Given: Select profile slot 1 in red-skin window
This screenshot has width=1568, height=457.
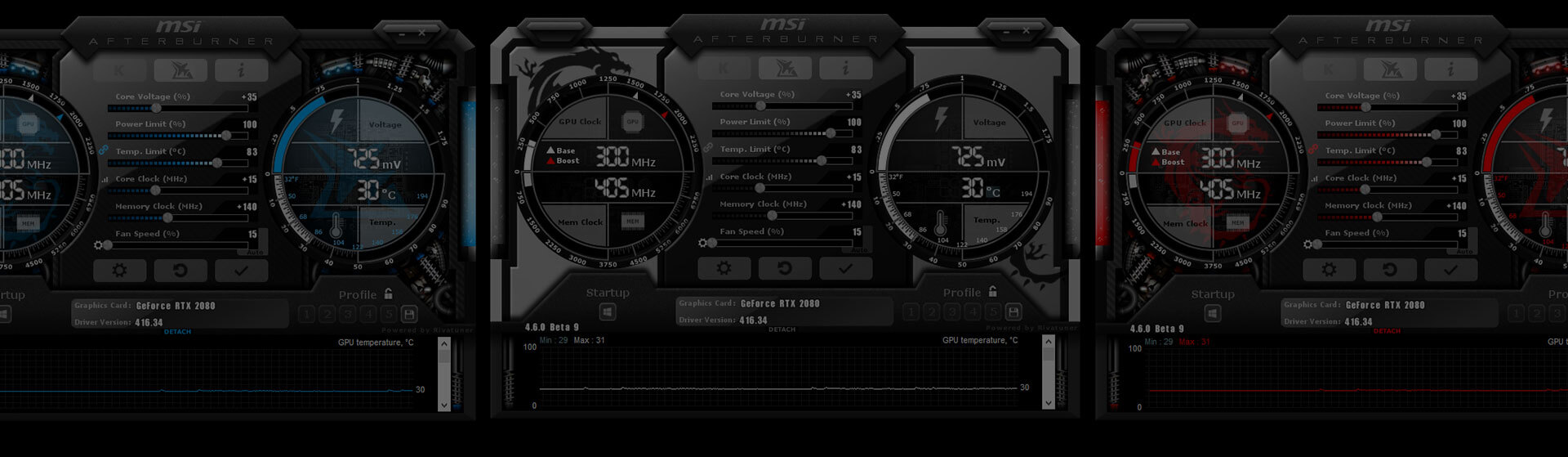Looking at the screenshot, I should pyautogui.click(x=1517, y=314).
